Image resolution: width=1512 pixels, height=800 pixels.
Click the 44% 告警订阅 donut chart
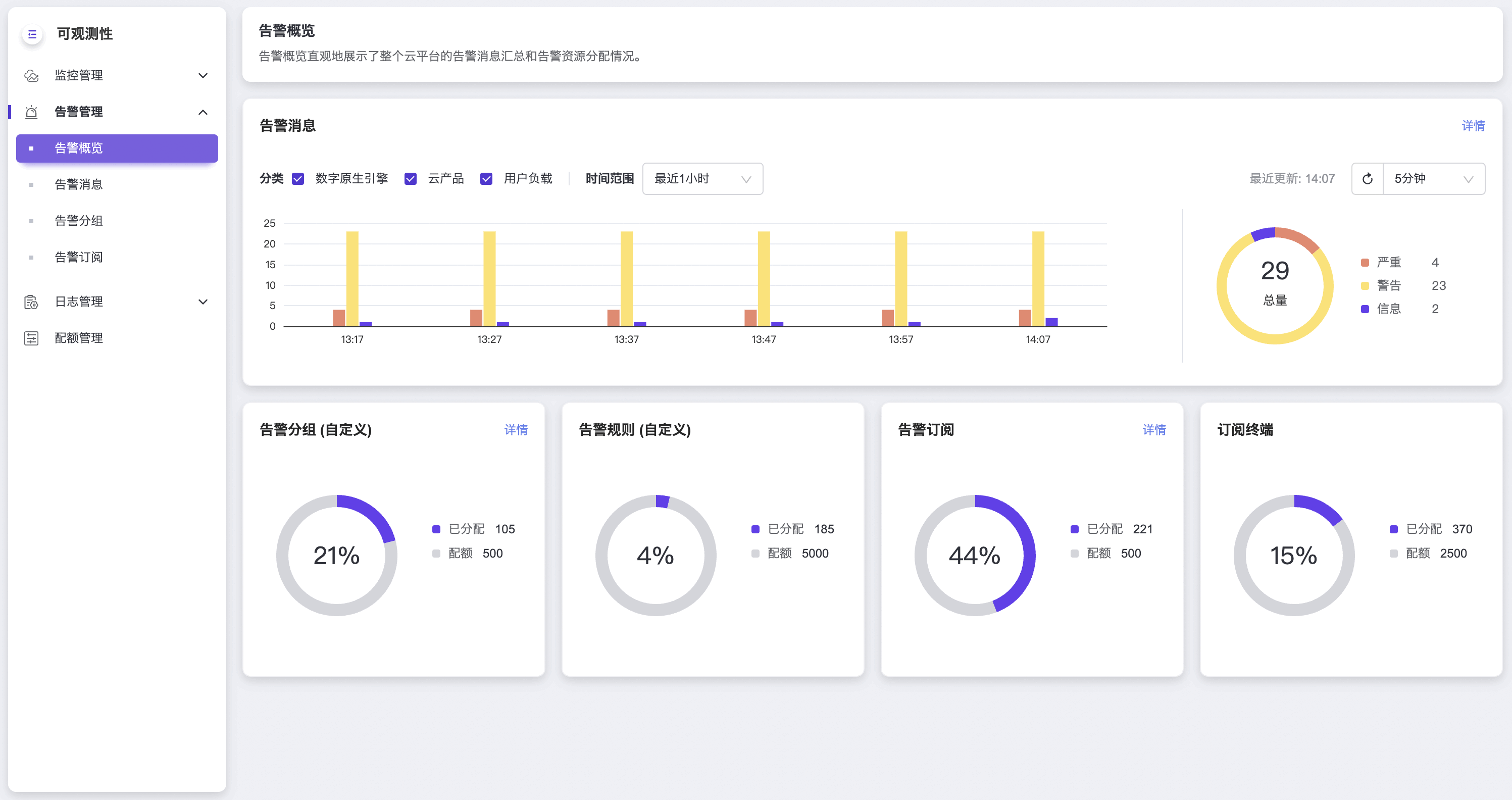(x=974, y=555)
